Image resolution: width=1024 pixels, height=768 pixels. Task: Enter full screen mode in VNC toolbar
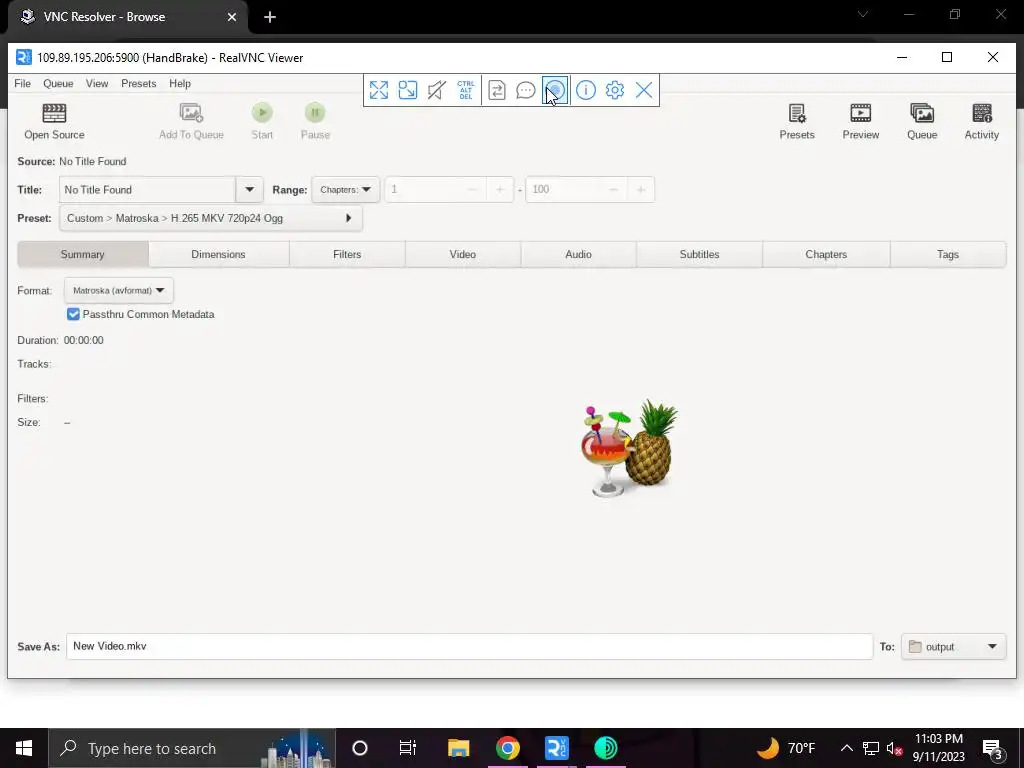point(379,90)
